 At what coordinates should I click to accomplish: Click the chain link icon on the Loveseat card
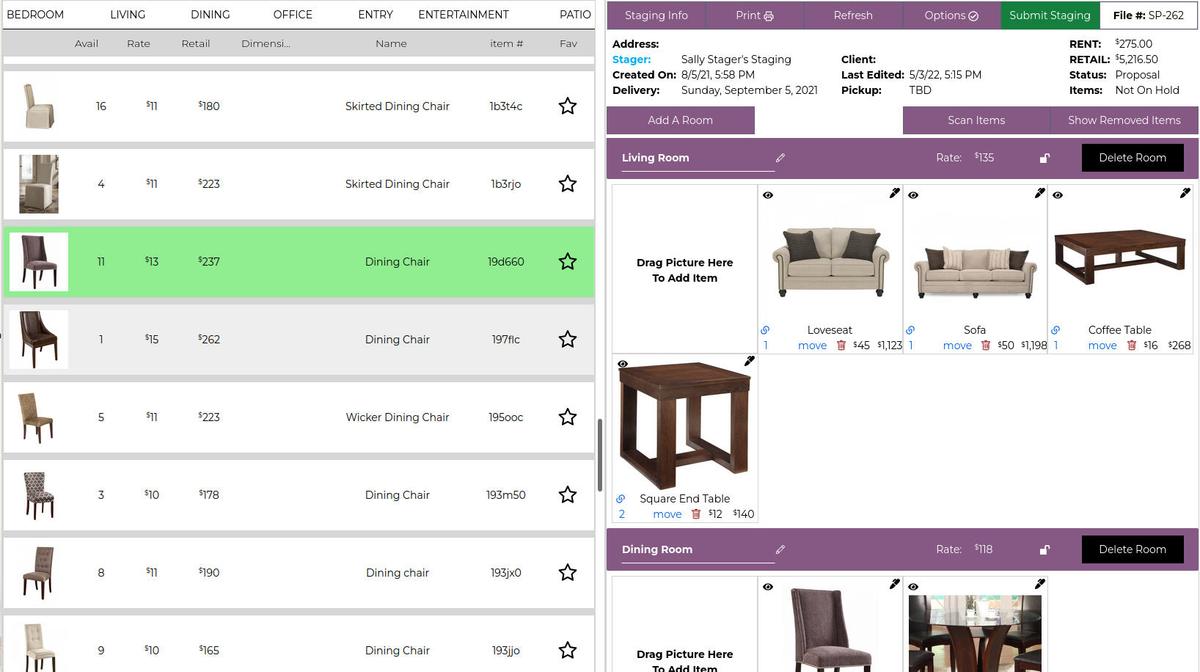pyautogui.click(x=766, y=329)
